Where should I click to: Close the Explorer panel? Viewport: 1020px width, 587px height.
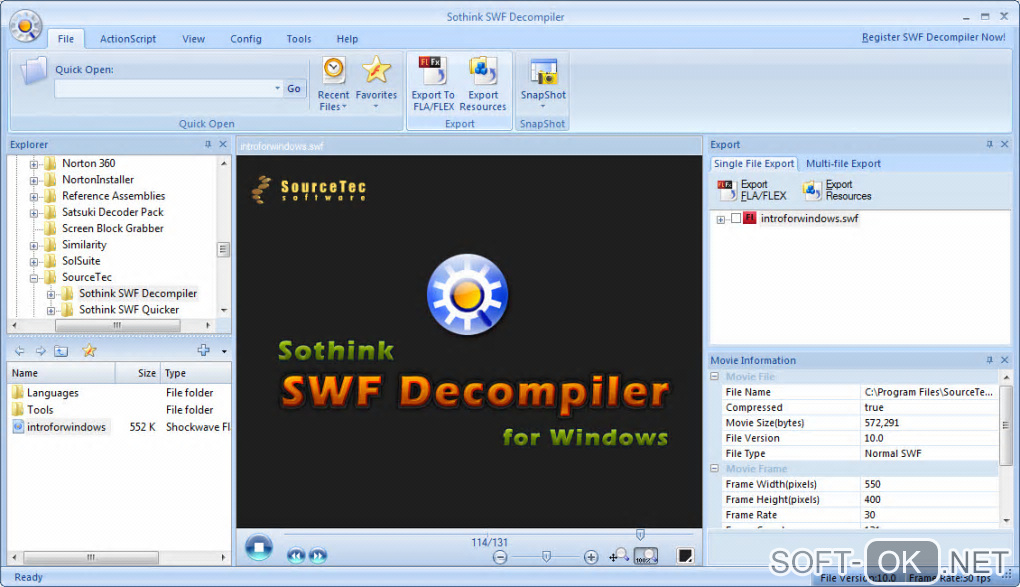click(223, 144)
